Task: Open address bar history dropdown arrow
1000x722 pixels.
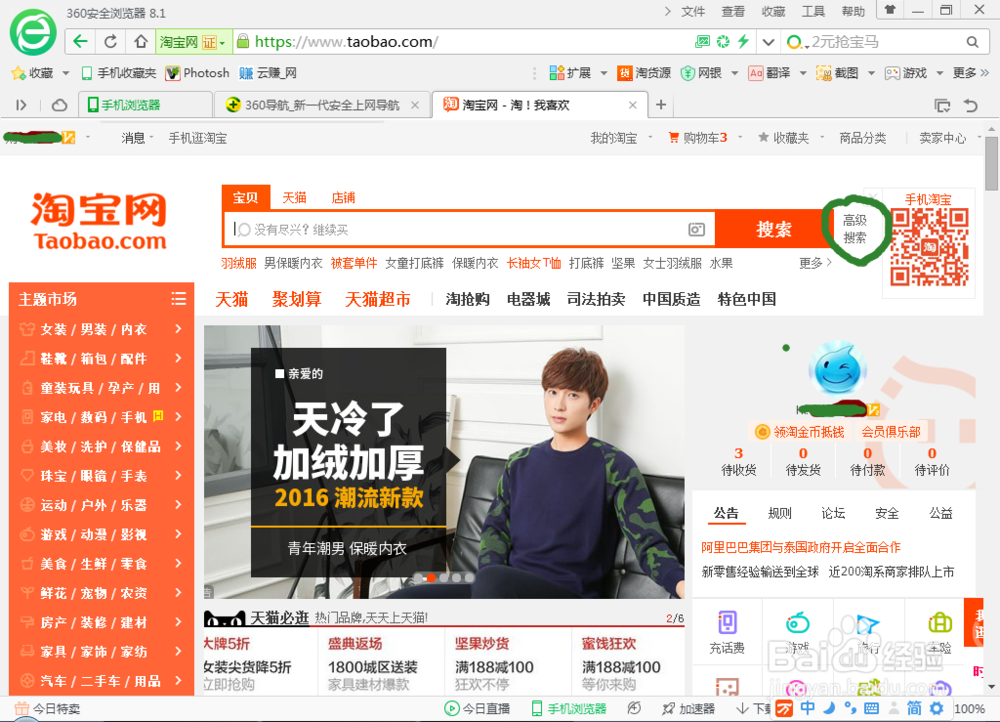Action: point(768,42)
